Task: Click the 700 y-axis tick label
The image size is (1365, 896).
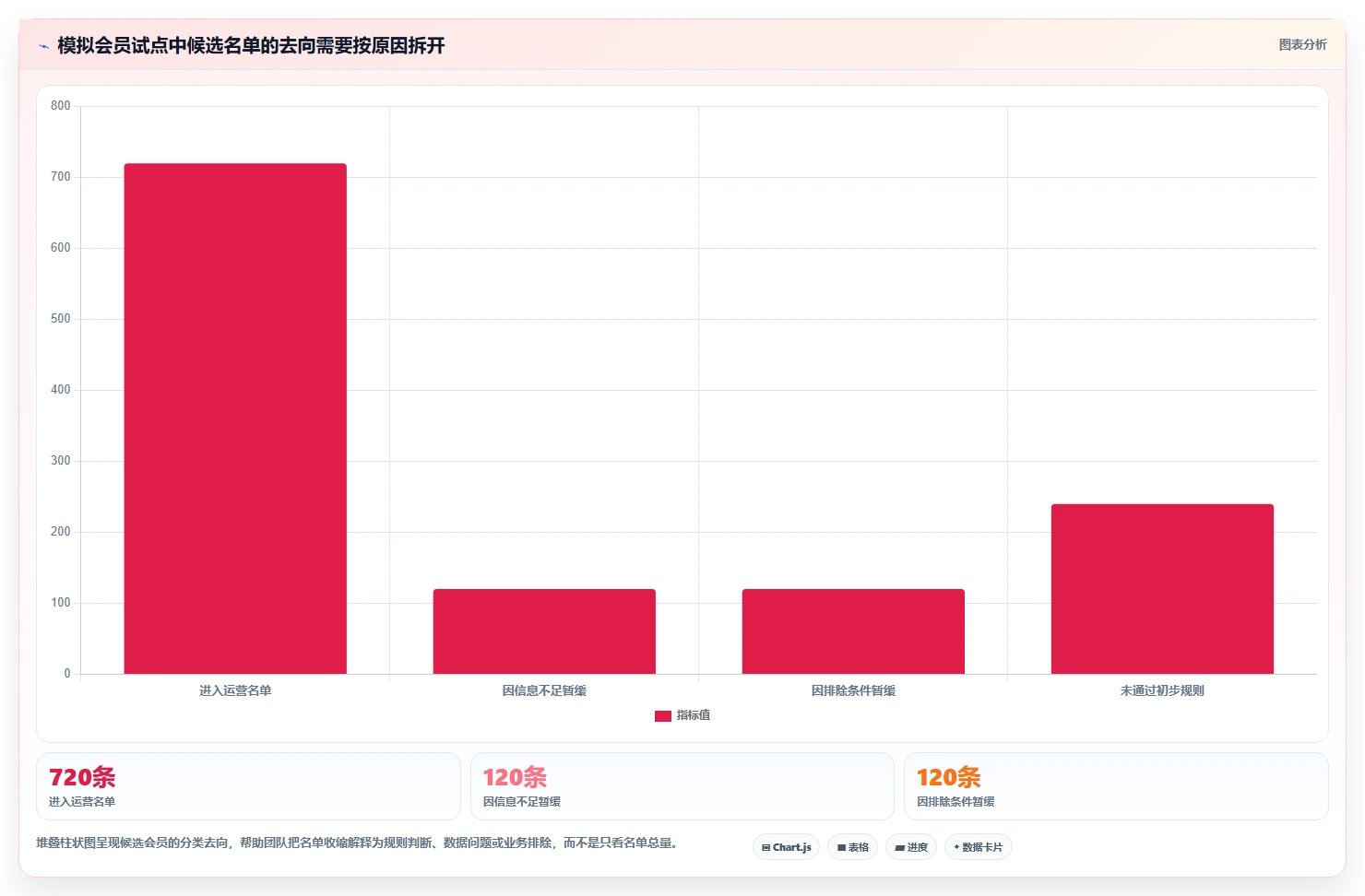Action: 60,177
